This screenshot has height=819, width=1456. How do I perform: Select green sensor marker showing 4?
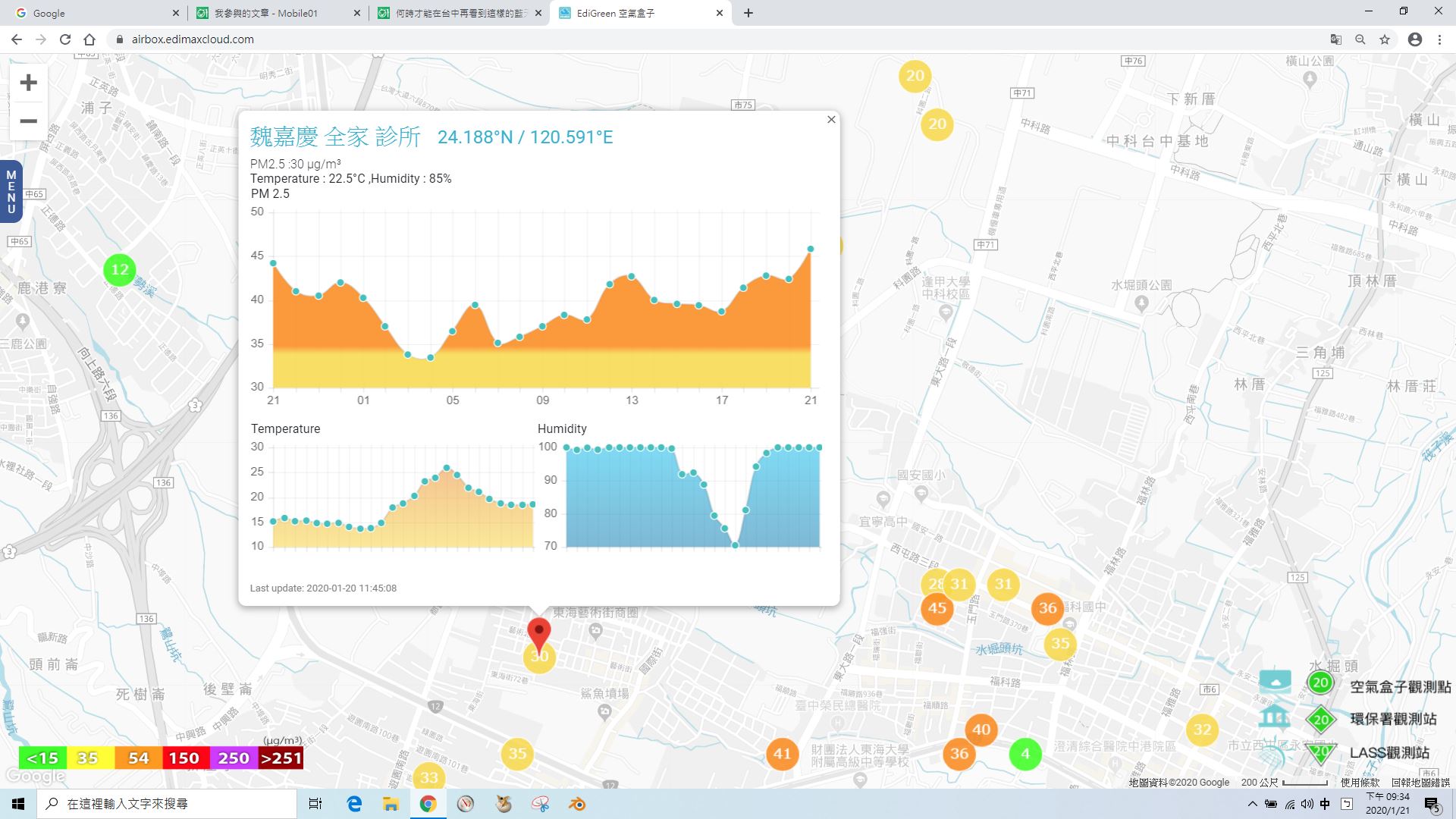point(1025,754)
